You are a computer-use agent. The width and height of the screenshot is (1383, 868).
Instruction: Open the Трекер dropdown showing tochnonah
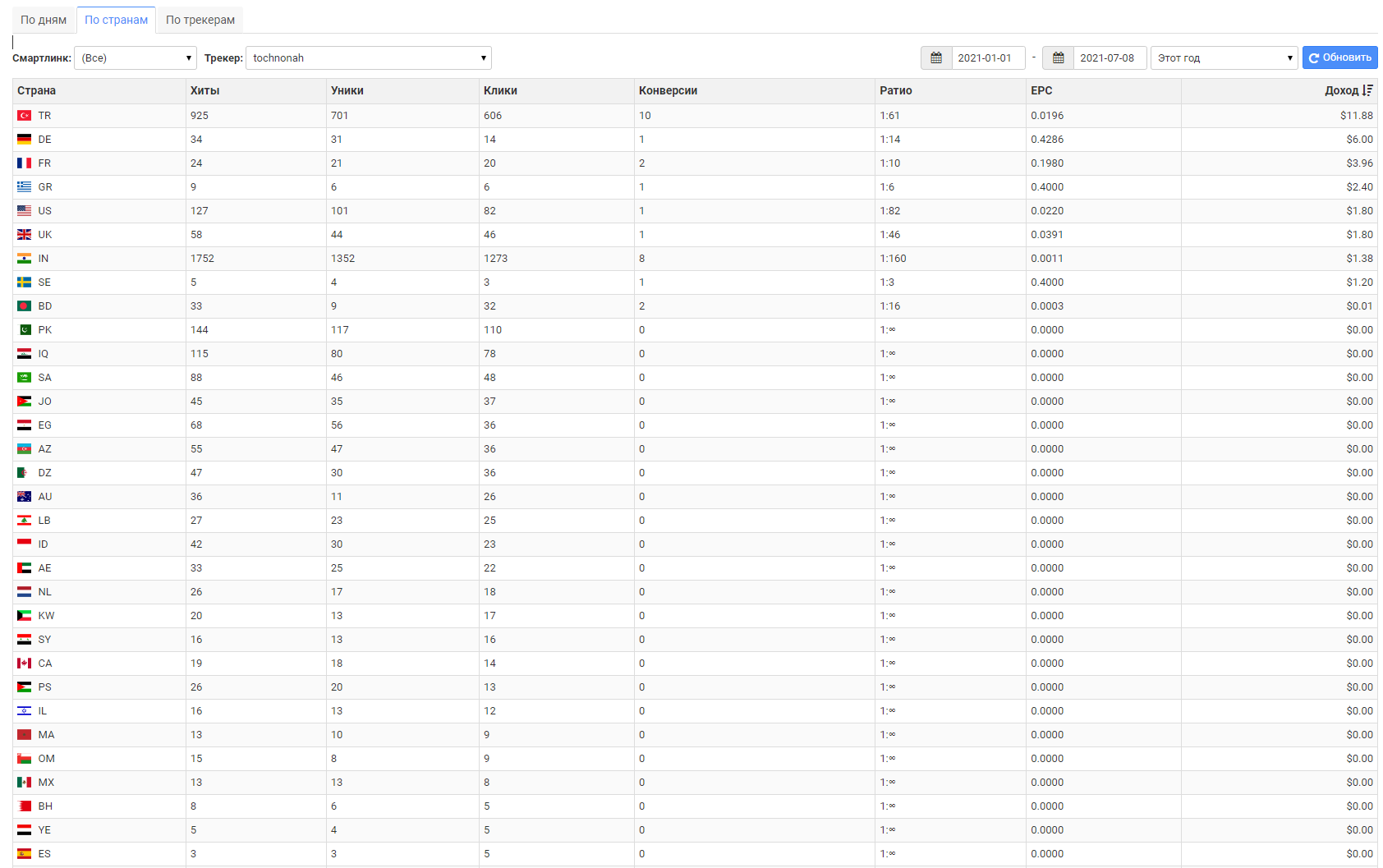click(369, 58)
